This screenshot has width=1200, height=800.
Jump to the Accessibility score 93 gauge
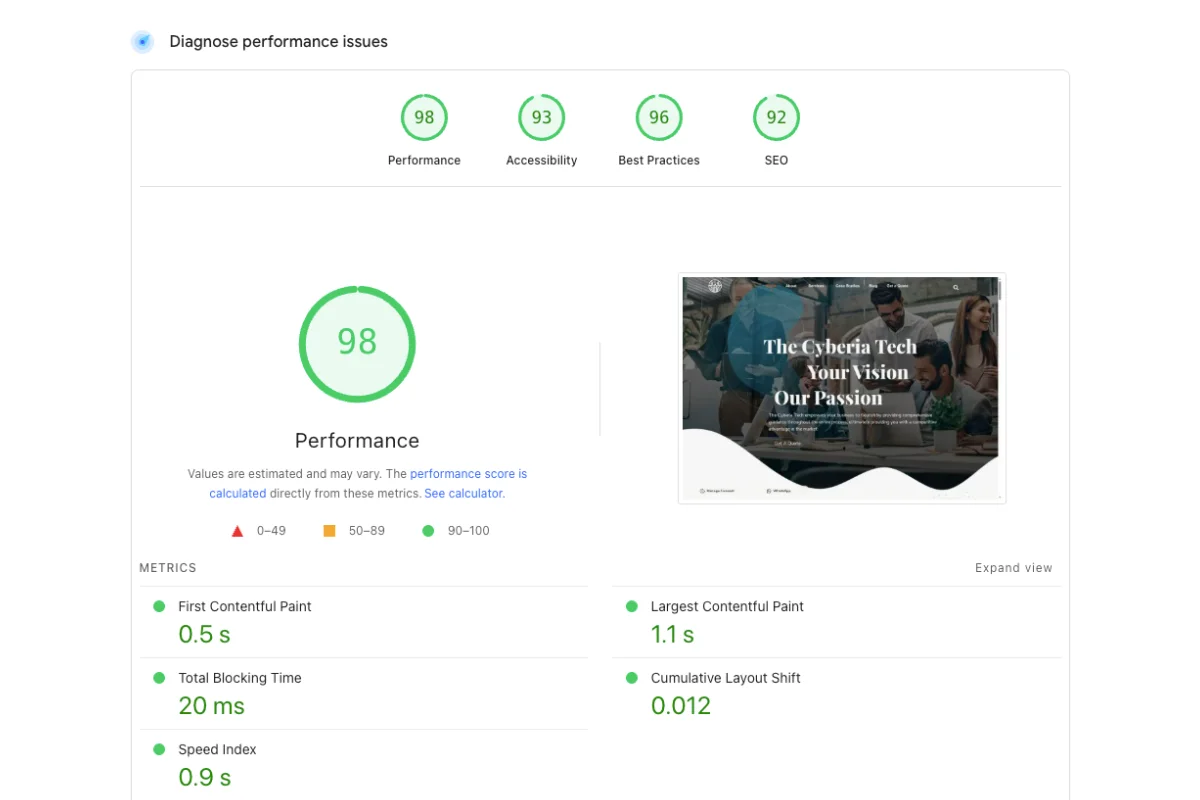click(541, 118)
